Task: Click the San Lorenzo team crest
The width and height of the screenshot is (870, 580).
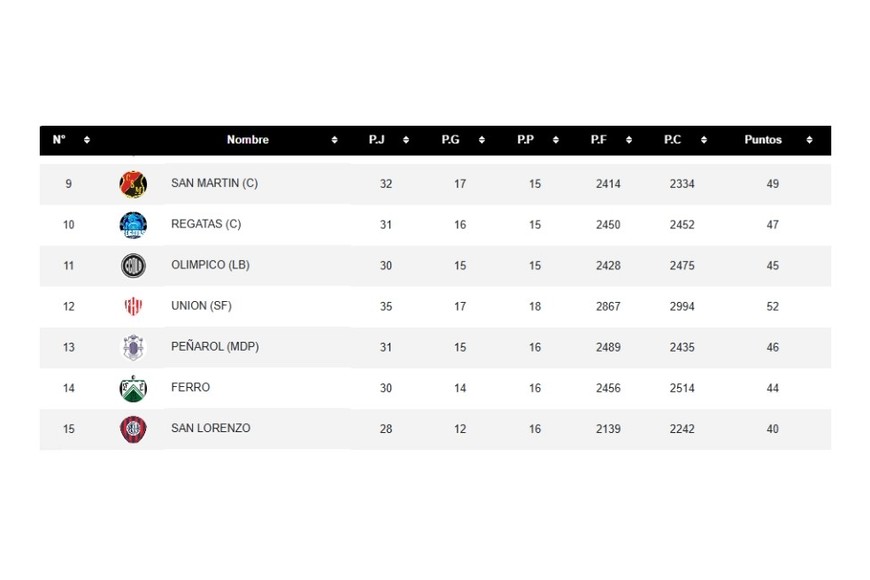Action: click(x=133, y=429)
